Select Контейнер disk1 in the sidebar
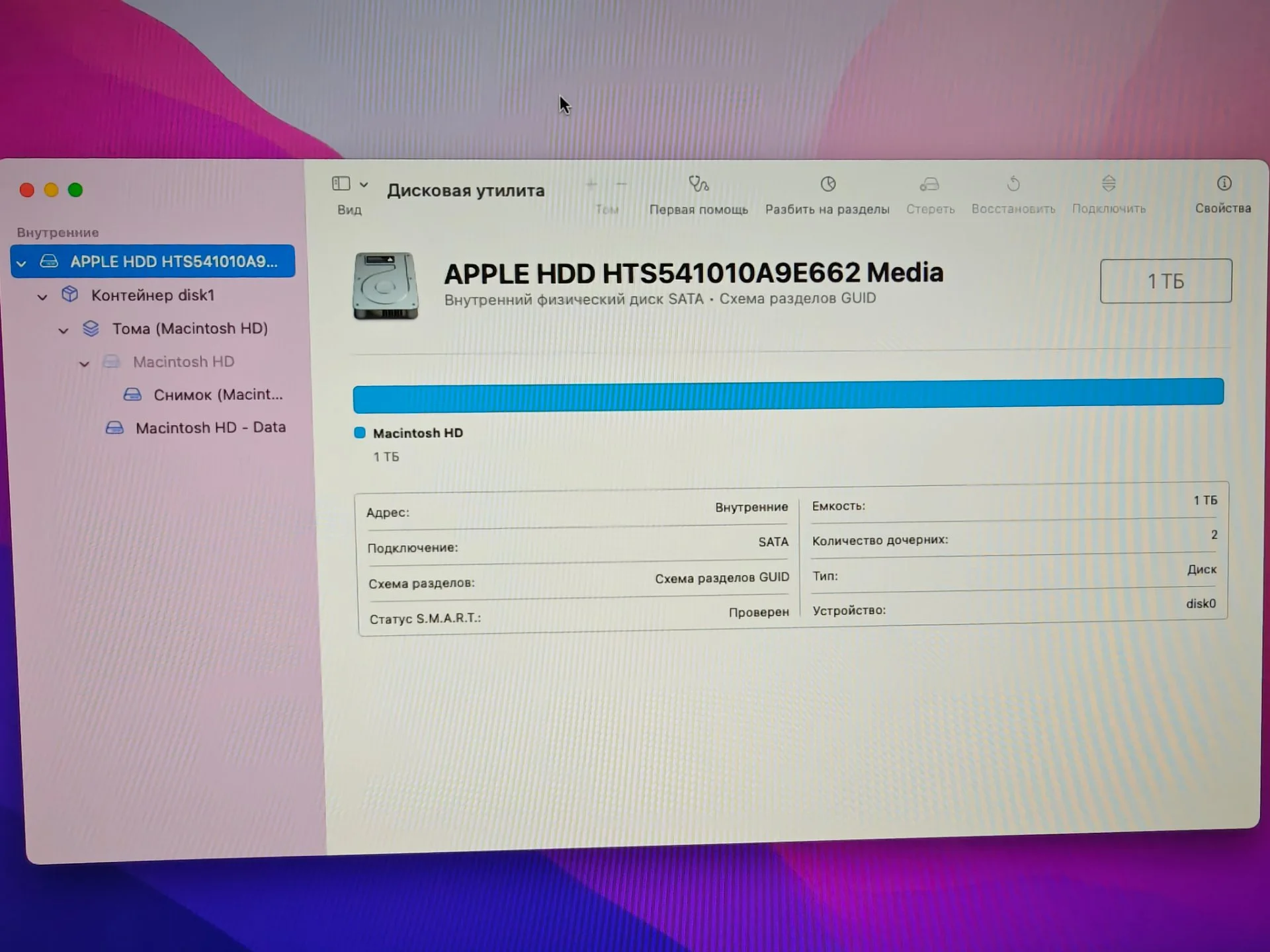Image resolution: width=1270 pixels, height=952 pixels. pos(153,295)
